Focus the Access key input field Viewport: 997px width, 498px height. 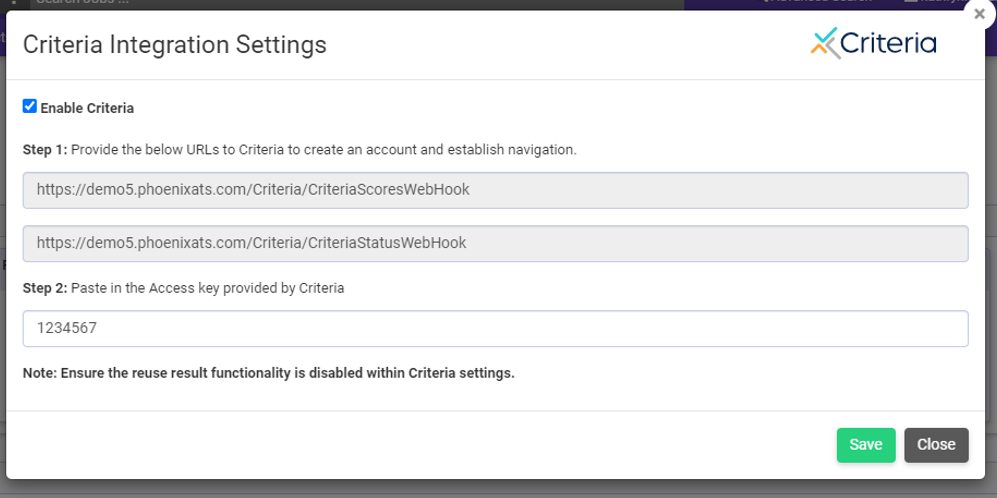tap(495, 328)
